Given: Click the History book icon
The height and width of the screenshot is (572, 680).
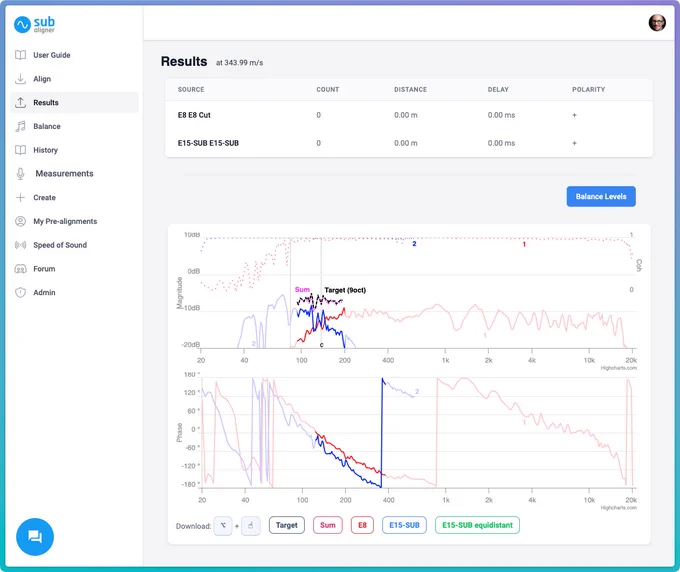Looking at the screenshot, I should point(20,150).
